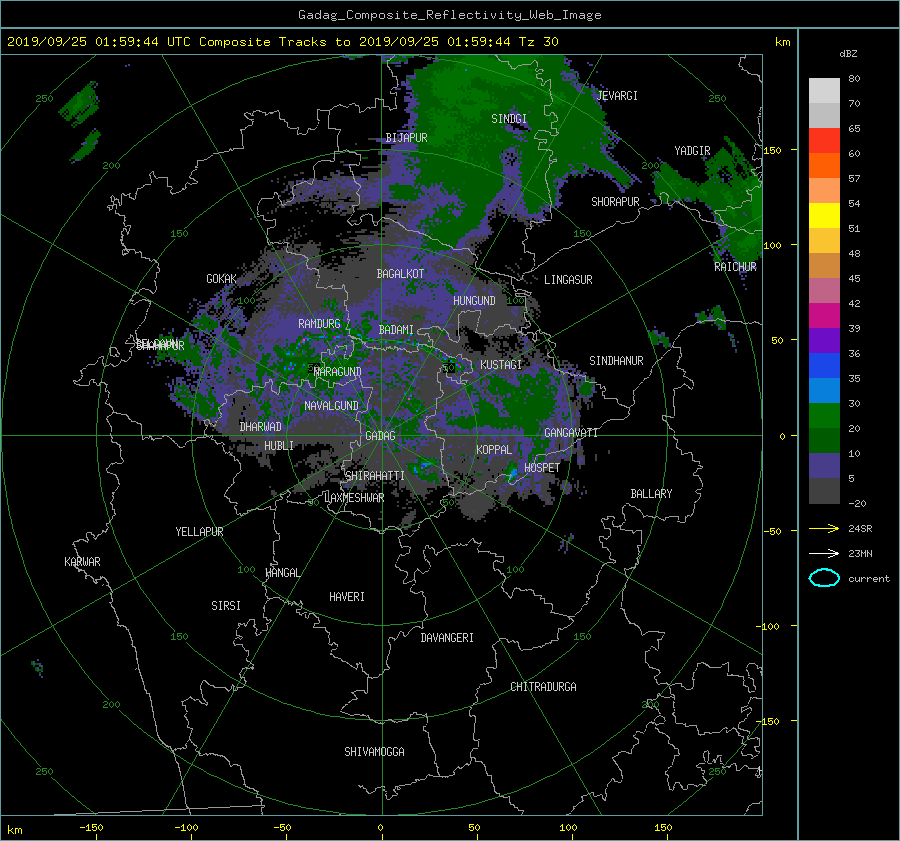Click the BAGALKOT city label

[400, 274]
